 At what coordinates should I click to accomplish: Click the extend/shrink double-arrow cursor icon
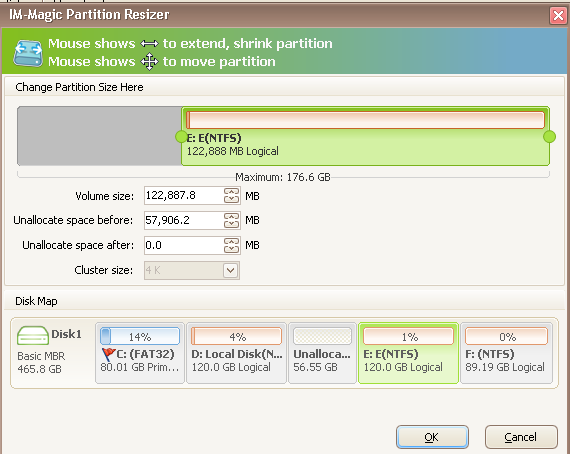click(149, 44)
